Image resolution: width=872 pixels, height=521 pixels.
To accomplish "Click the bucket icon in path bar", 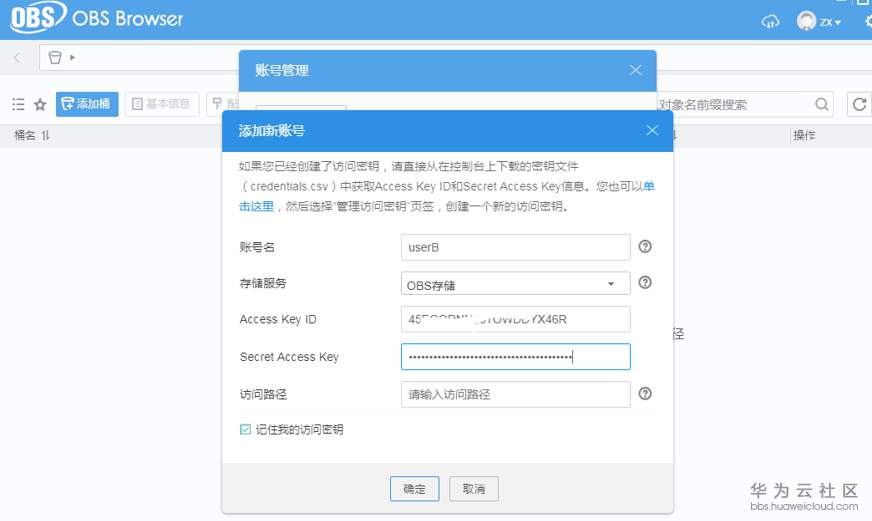I will (54, 57).
